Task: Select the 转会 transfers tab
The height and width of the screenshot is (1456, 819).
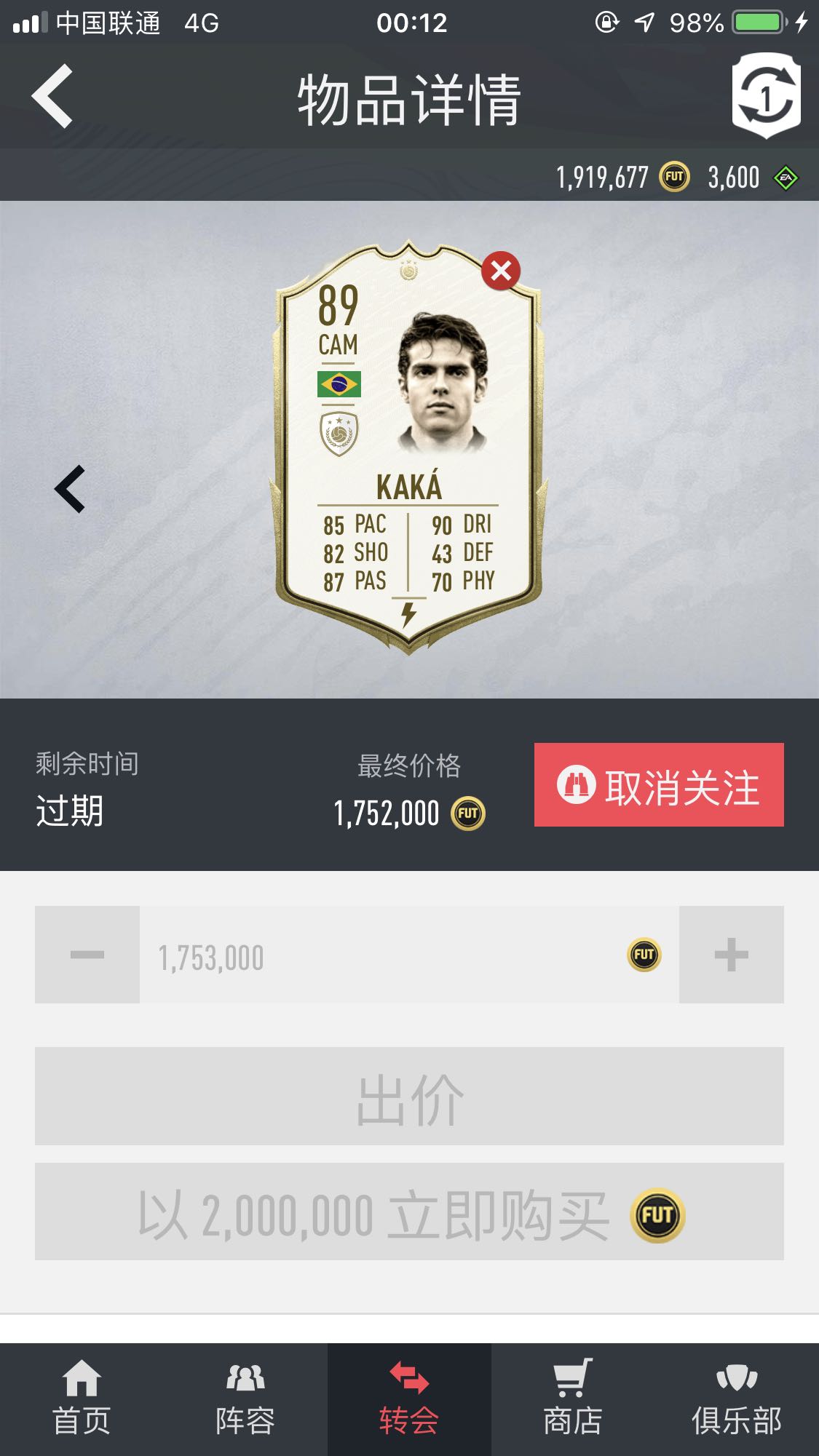Action: pyautogui.click(x=409, y=1399)
